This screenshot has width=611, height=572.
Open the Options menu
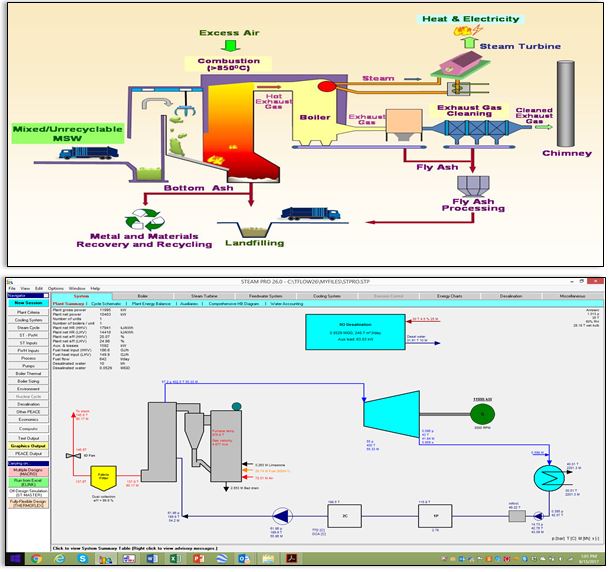coord(56,288)
